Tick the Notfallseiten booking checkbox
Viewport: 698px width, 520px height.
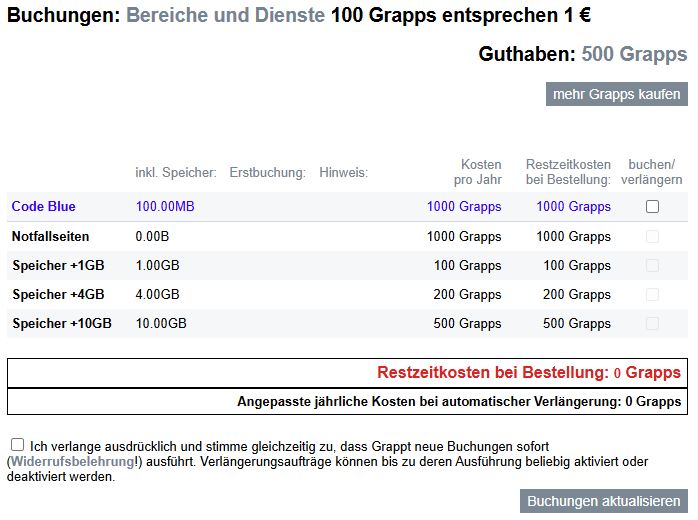click(652, 236)
